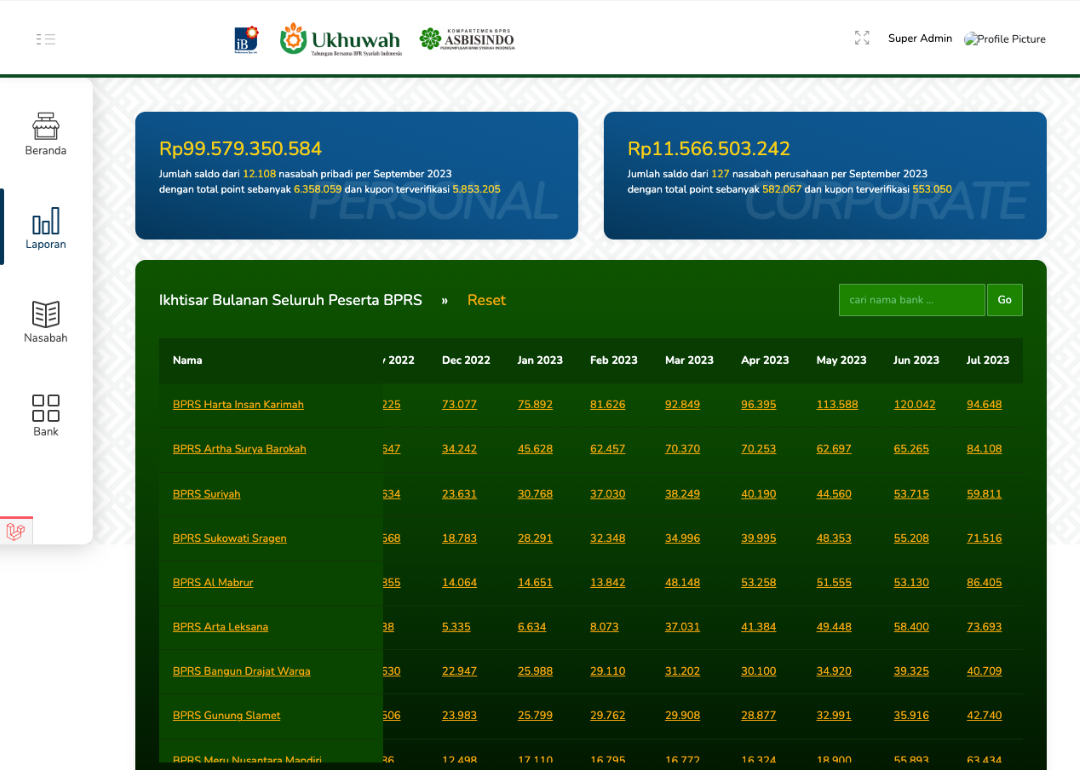Open BPRS Arta Leksana link

pyautogui.click(x=220, y=627)
